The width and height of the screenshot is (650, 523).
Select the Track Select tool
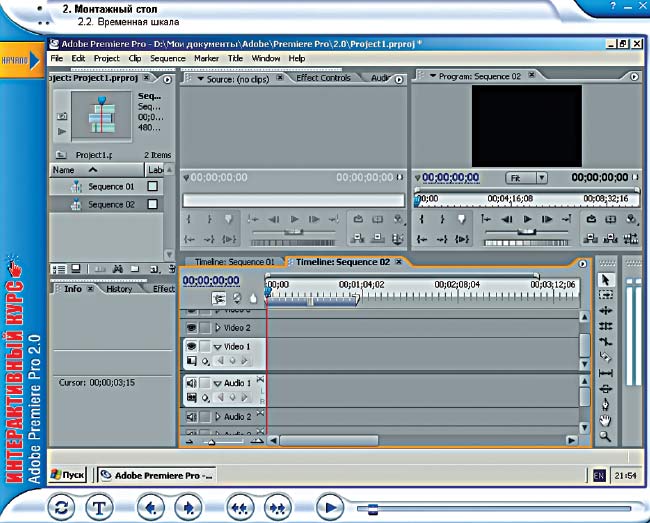605,295
